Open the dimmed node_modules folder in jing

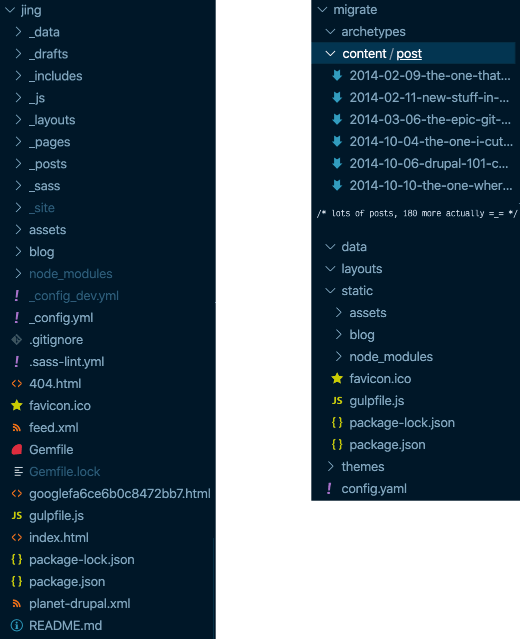(x=71, y=274)
